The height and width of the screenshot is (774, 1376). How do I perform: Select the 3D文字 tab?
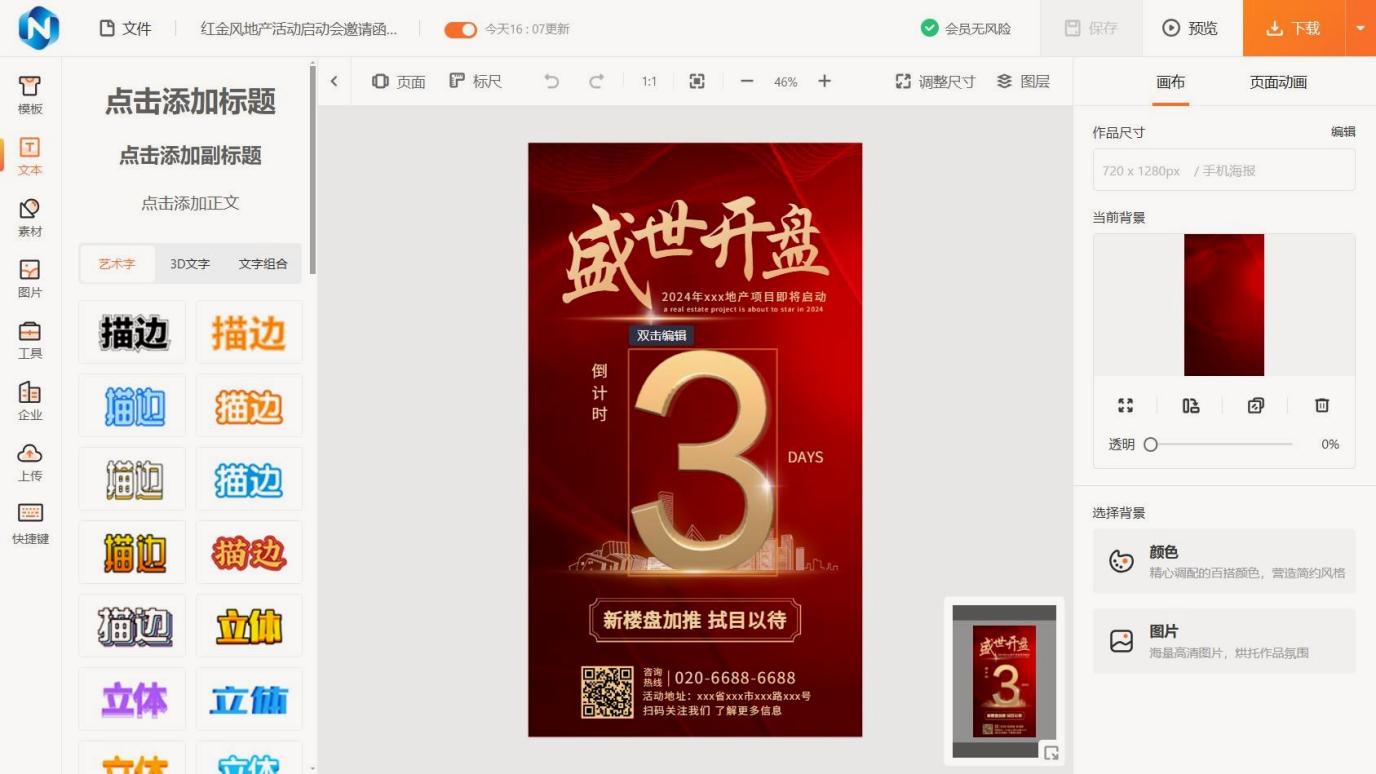click(190, 264)
